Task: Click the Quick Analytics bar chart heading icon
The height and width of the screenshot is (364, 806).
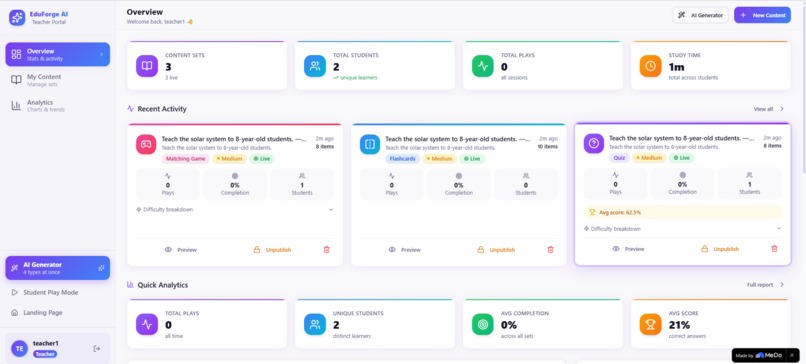Action: point(130,285)
